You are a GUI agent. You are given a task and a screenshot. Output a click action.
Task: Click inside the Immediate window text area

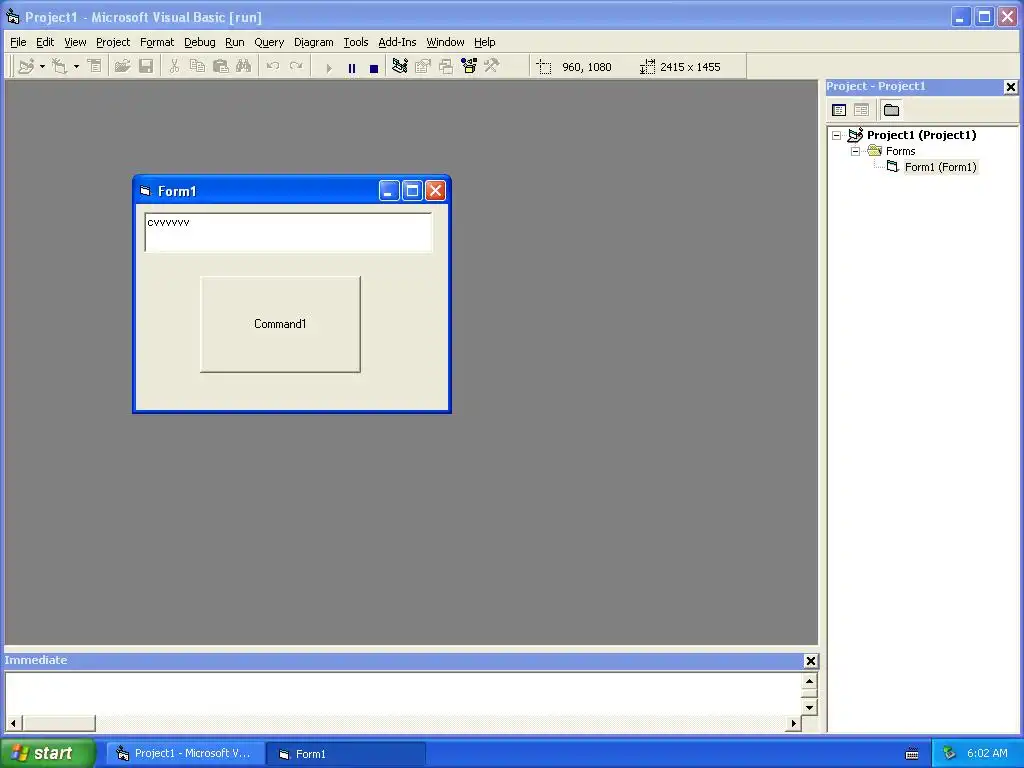tap(403, 694)
